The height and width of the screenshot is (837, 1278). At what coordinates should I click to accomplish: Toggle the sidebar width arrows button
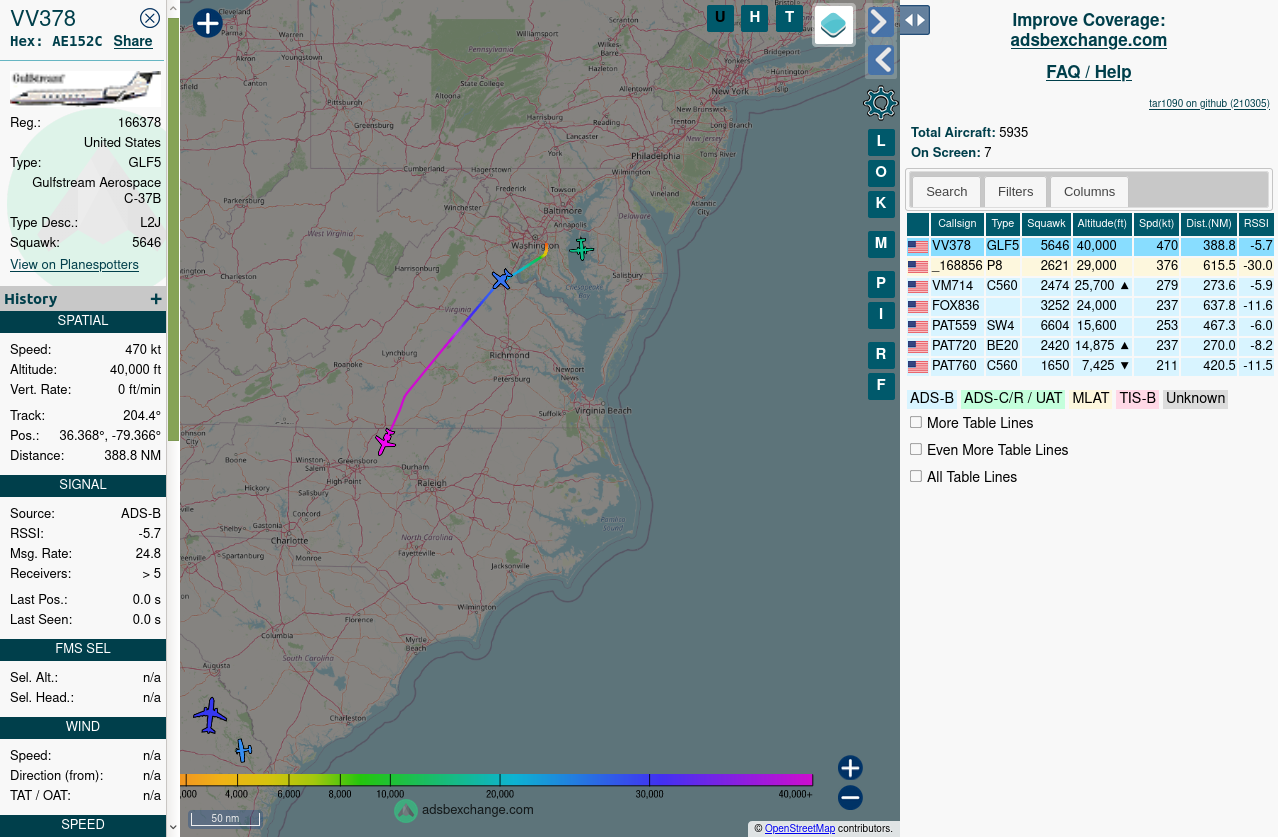tap(914, 20)
